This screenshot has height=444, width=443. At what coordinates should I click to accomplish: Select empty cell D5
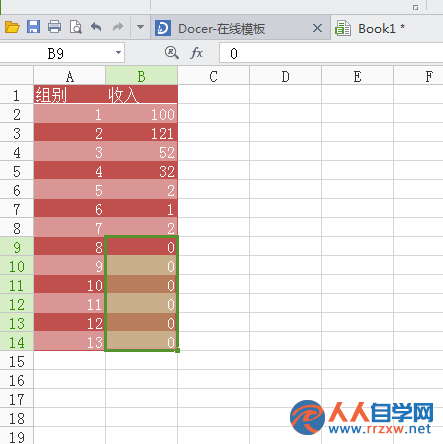[x=285, y=171]
